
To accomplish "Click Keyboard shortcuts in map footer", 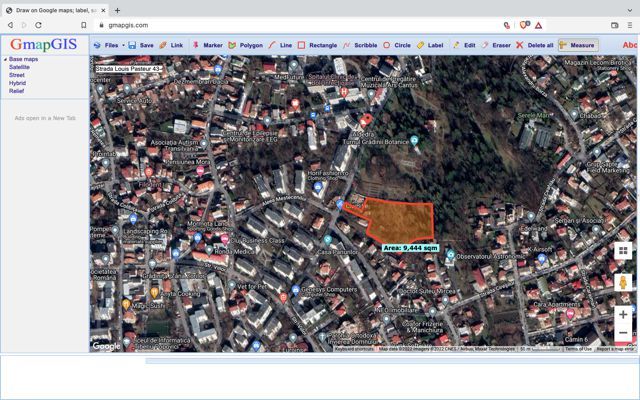I will coord(353,349).
